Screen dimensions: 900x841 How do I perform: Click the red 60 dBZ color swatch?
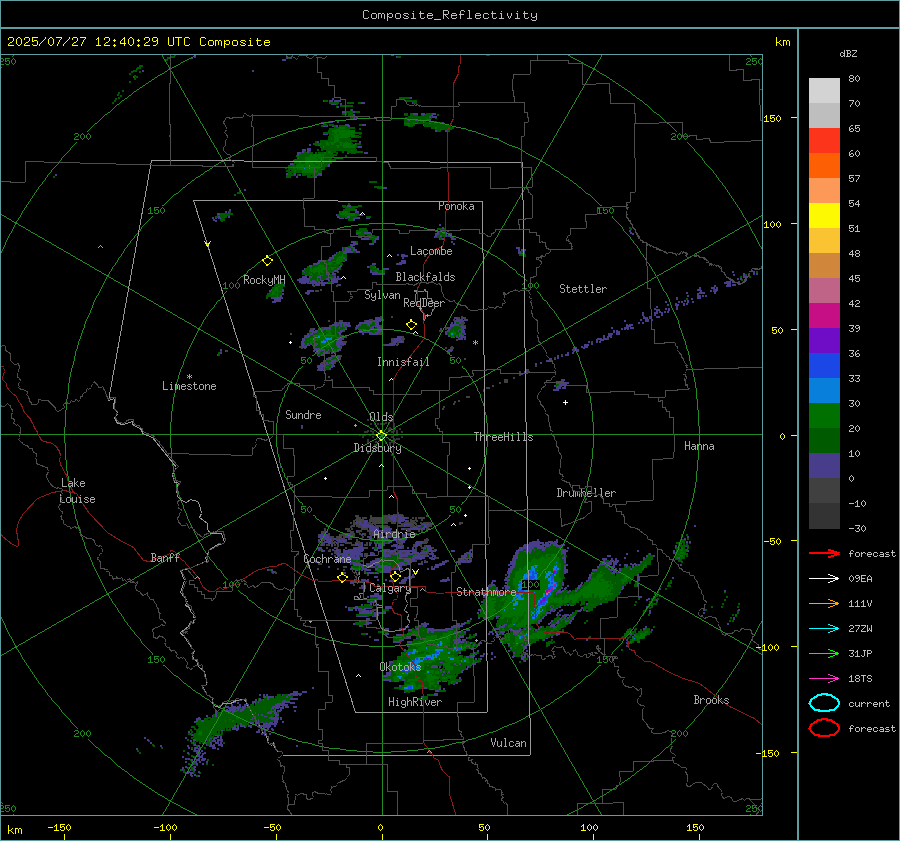pos(824,141)
